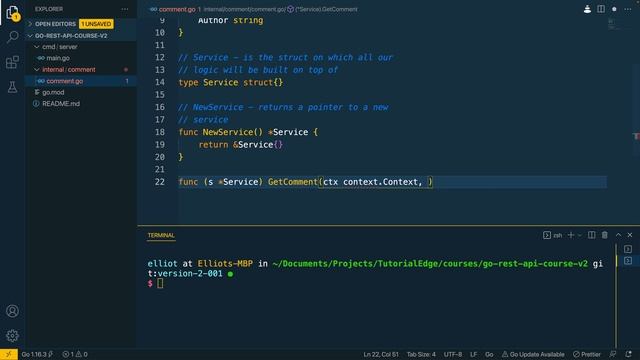
Task: Maximize the terminal panel with the up chevron
Action: (x=618, y=235)
